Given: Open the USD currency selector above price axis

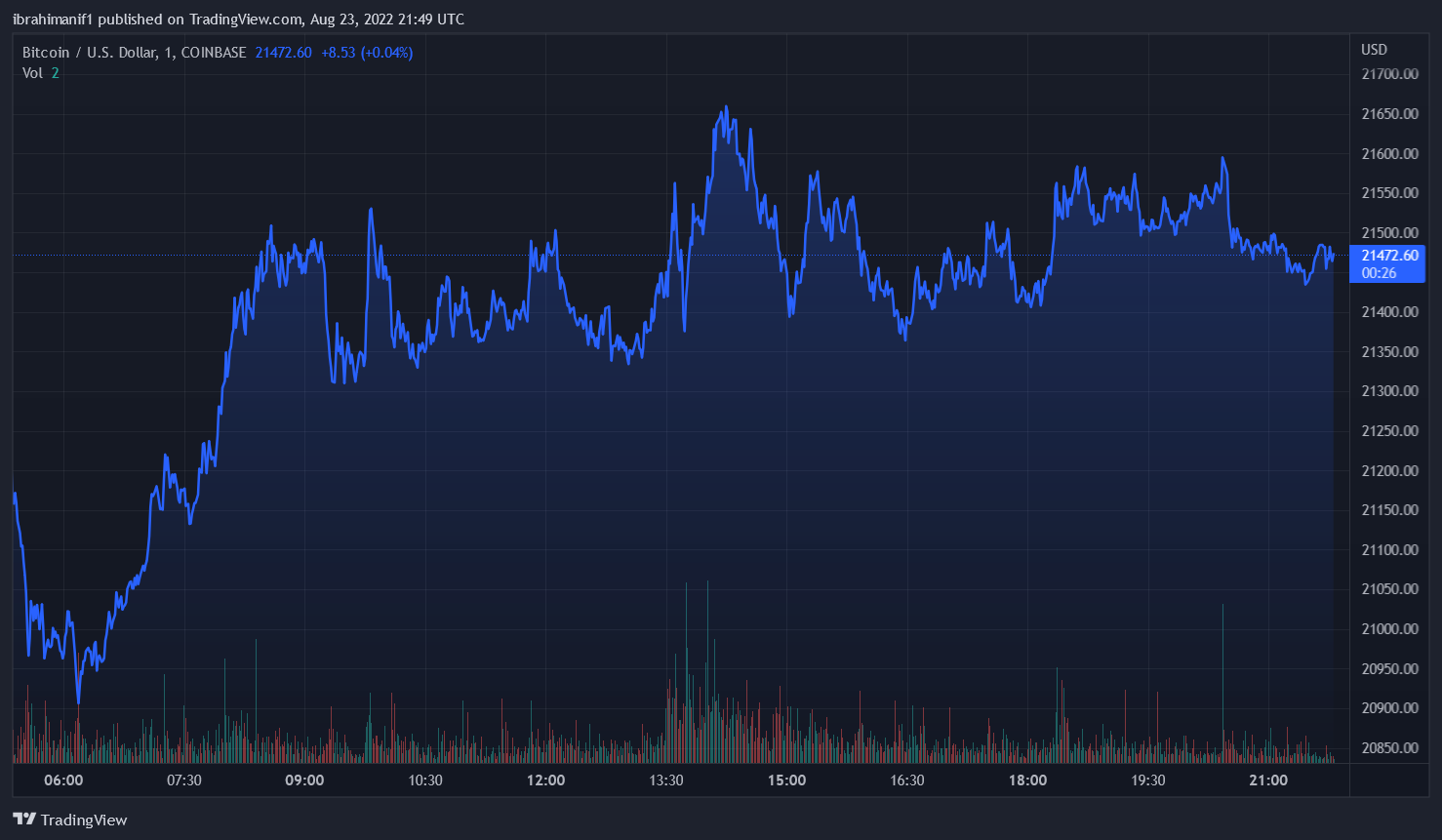Looking at the screenshot, I should [1374, 50].
